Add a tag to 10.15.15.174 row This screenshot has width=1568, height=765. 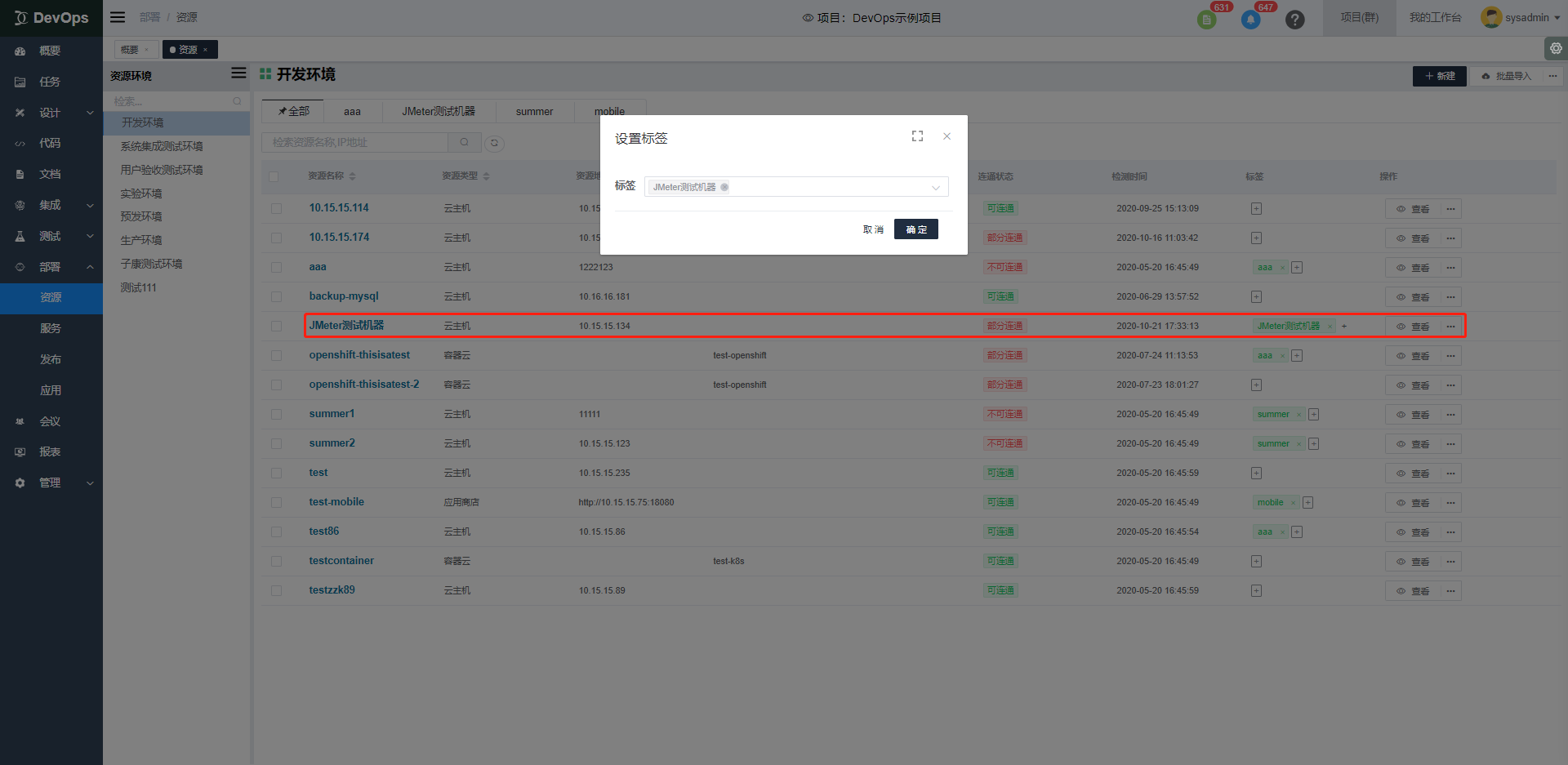pyautogui.click(x=1256, y=238)
